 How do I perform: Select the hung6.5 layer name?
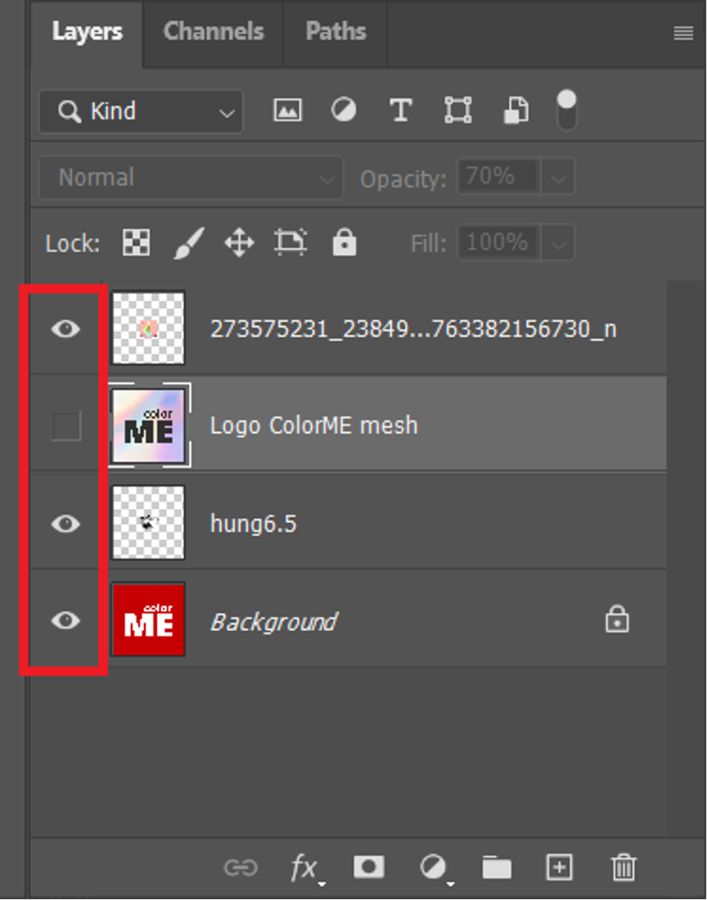[253, 524]
